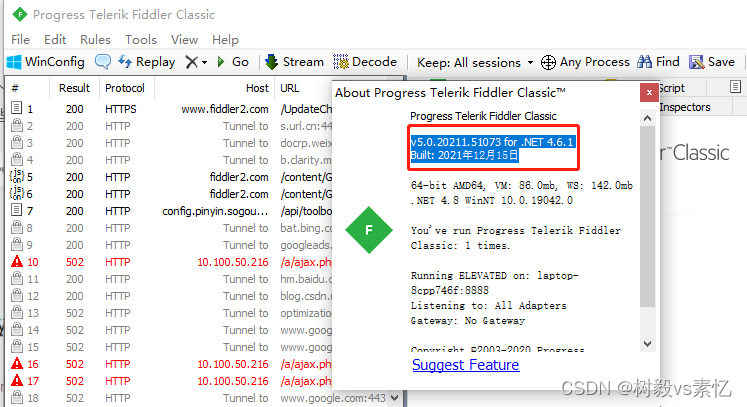Screen dimensions: 747x407
Task: Click the document icon of session 1
Action: (17, 108)
